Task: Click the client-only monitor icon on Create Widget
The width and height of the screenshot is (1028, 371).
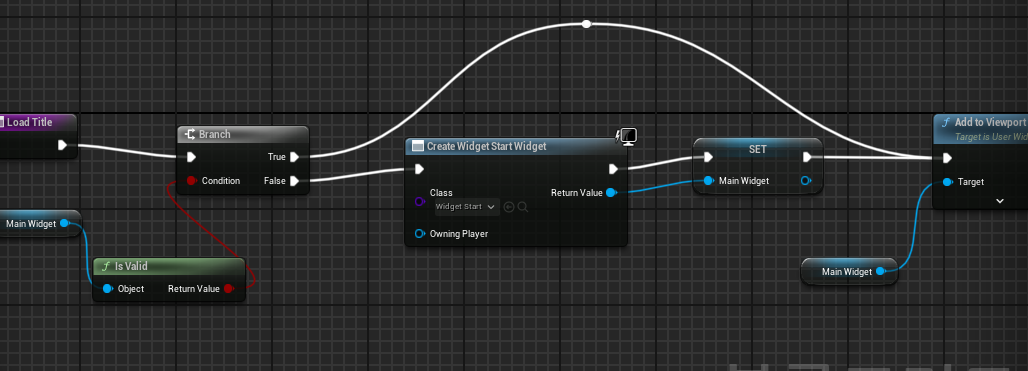Action: 628,136
